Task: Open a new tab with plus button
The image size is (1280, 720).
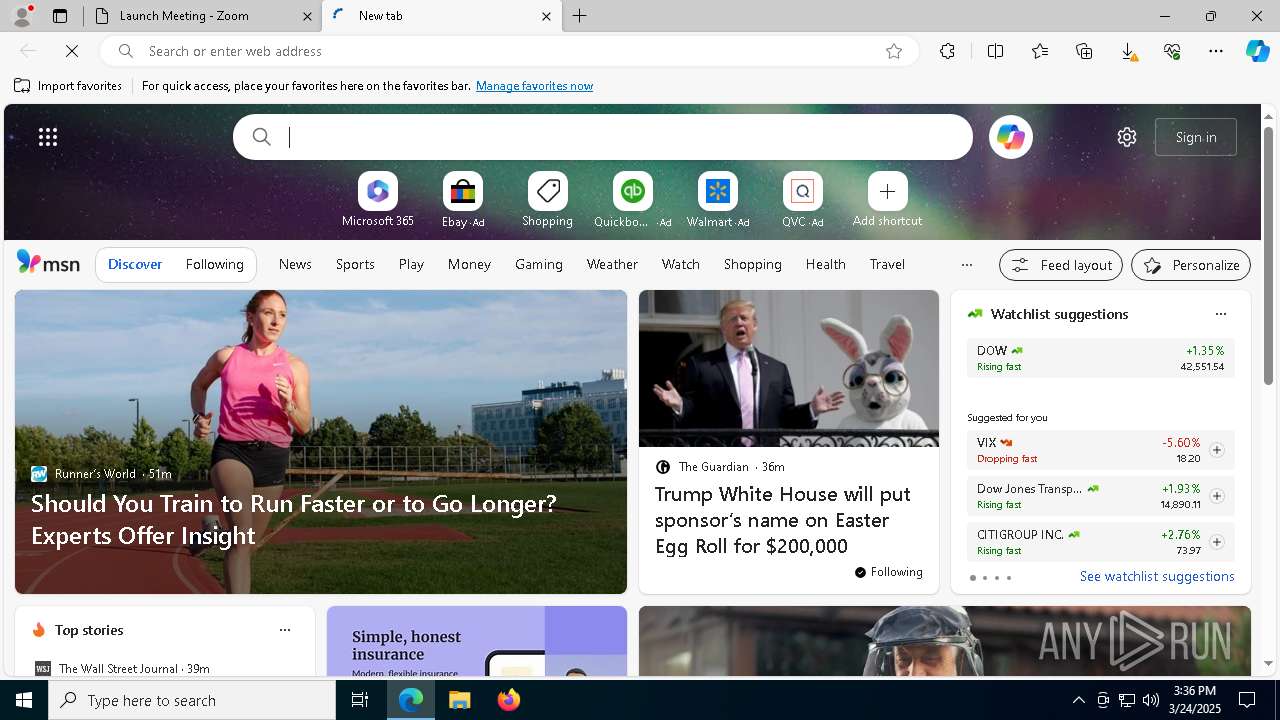Action: (580, 16)
